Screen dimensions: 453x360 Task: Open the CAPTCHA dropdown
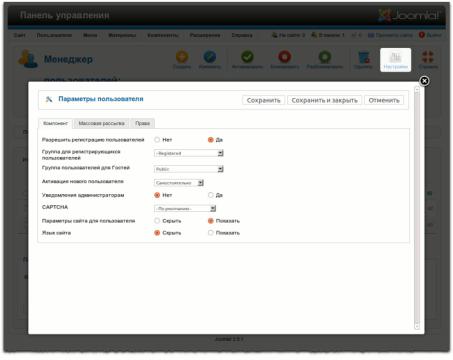(185, 209)
